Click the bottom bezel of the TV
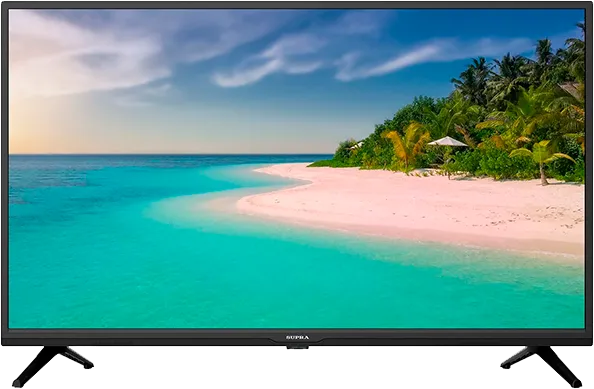 tap(297, 337)
